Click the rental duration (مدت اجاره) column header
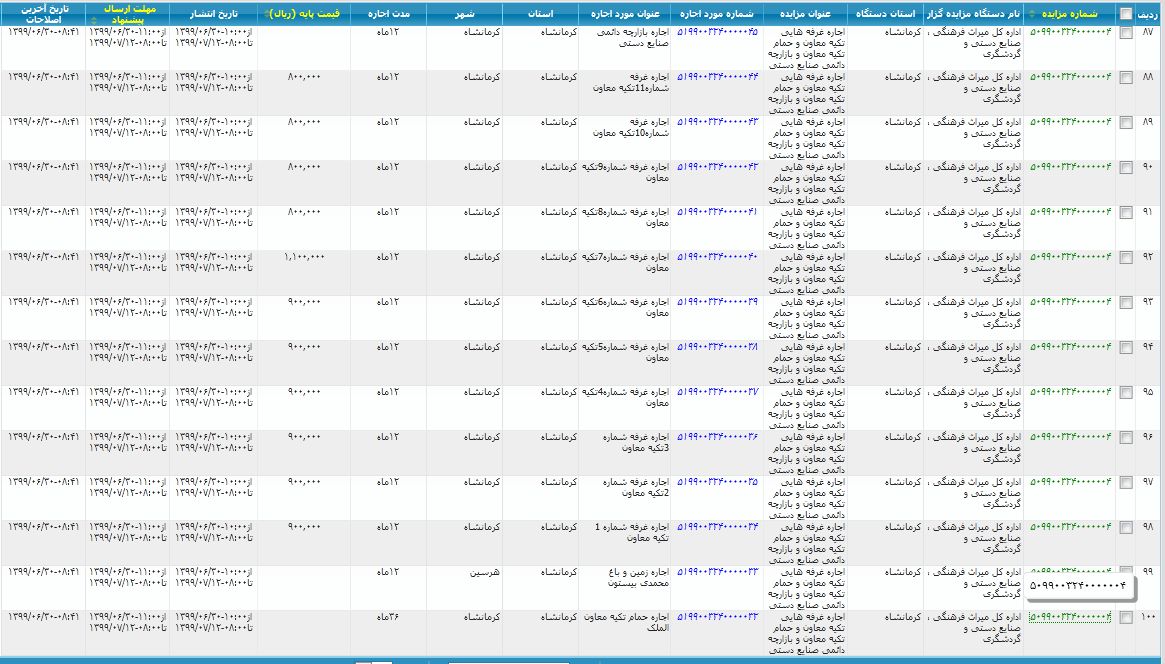Image resolution: width=1165 pixels, height=664 pixels. click(x=387, y=14)
